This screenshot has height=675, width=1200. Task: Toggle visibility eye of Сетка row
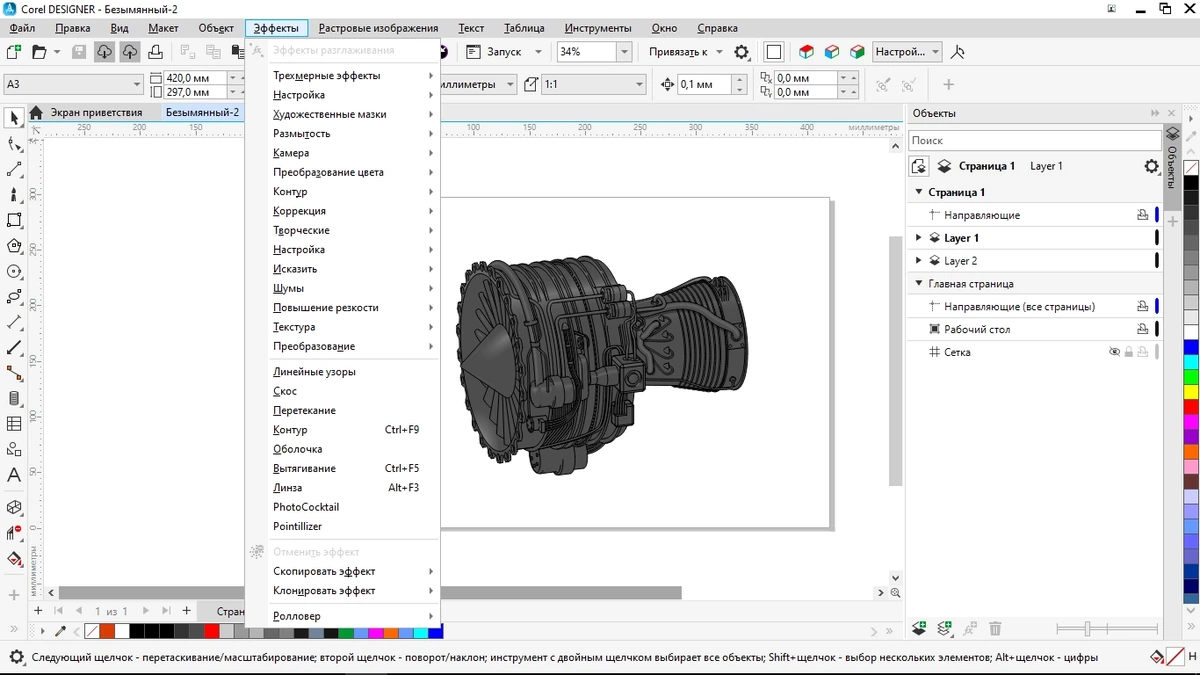[x=1114, y=352]
